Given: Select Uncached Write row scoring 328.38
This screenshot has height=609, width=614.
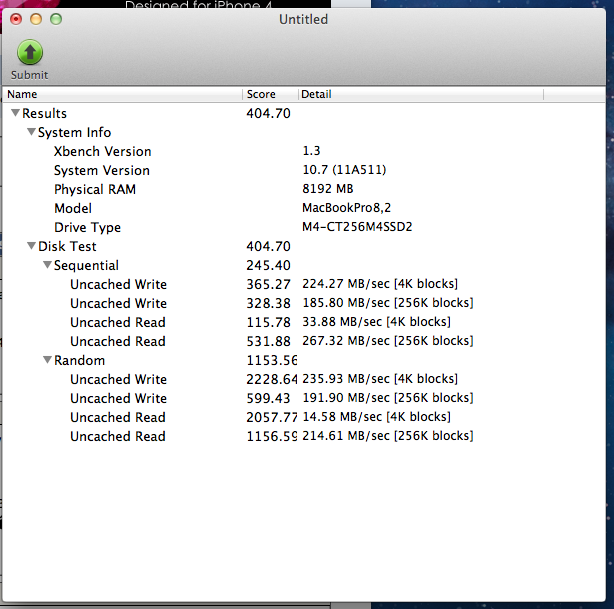Looking at the screenshot, I should click(304, 303).
